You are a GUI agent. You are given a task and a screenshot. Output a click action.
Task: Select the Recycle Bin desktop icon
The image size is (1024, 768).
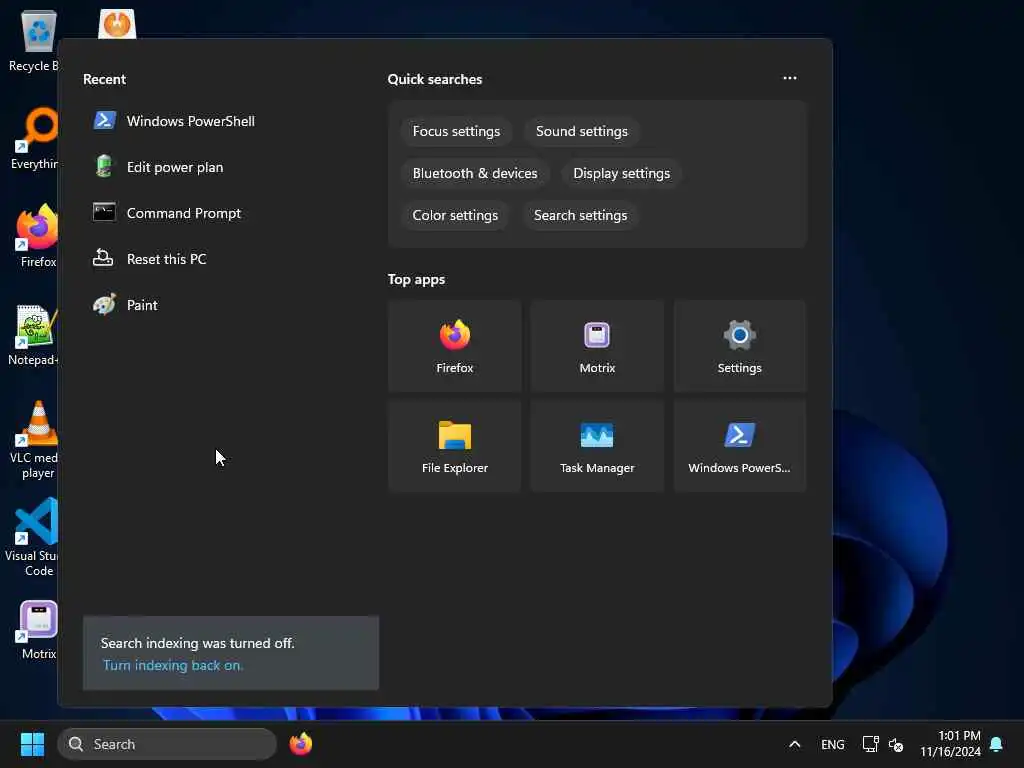(34, 40)
